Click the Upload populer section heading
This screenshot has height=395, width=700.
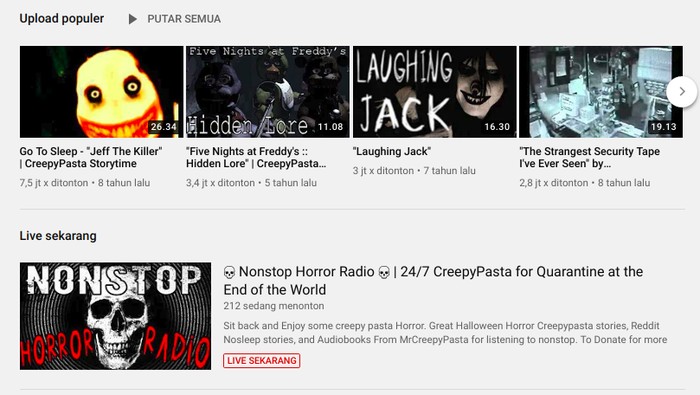pyautogui.click(x=62, y=19)
